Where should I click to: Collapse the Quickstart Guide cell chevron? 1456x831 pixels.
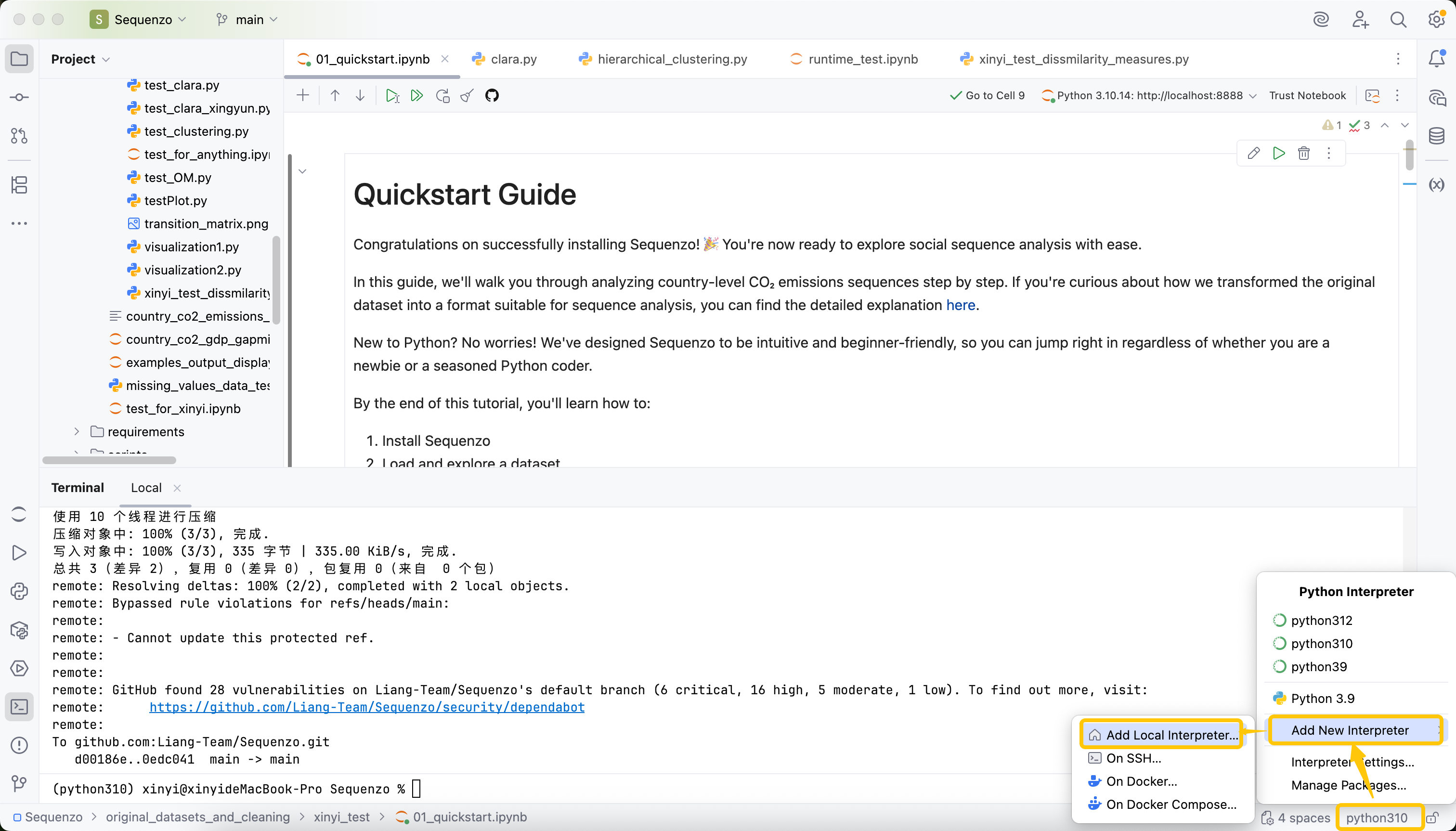[x=302, y=171]
